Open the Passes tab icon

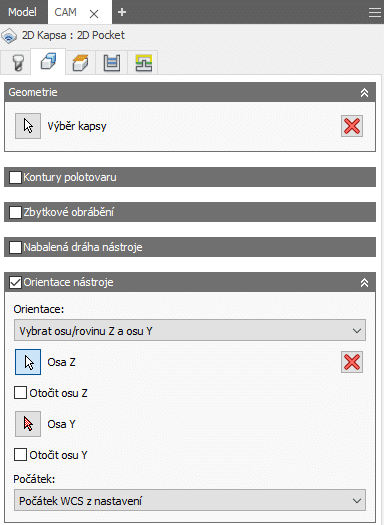[x=112, y=63]
